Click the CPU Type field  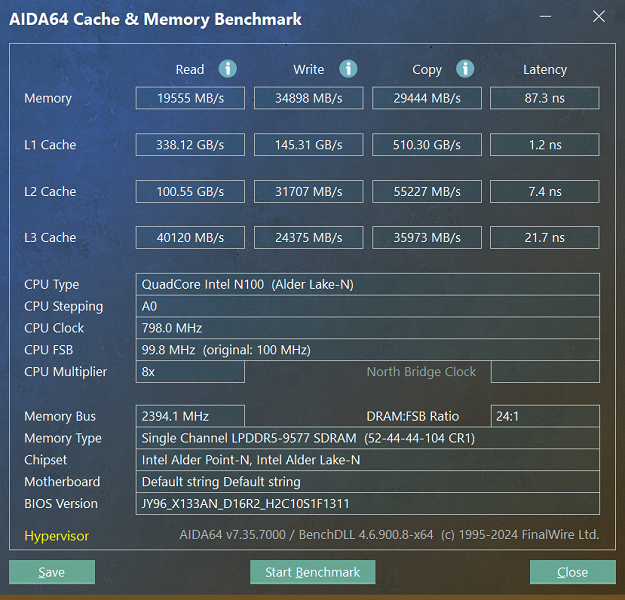tap(368, 285)
